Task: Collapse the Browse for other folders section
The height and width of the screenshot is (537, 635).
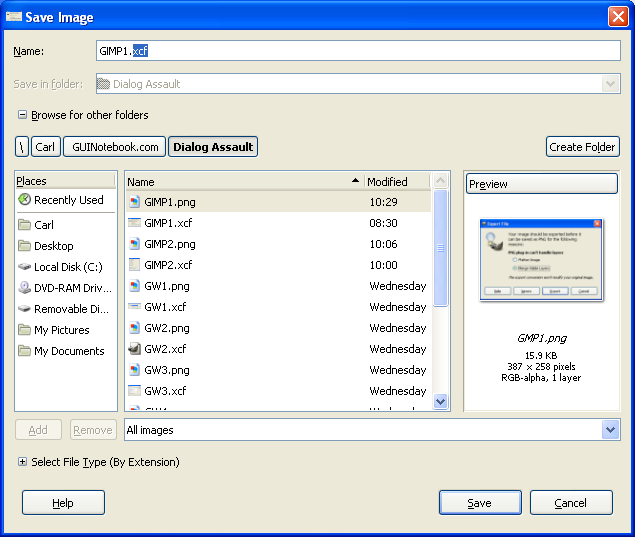Action: 22,115
